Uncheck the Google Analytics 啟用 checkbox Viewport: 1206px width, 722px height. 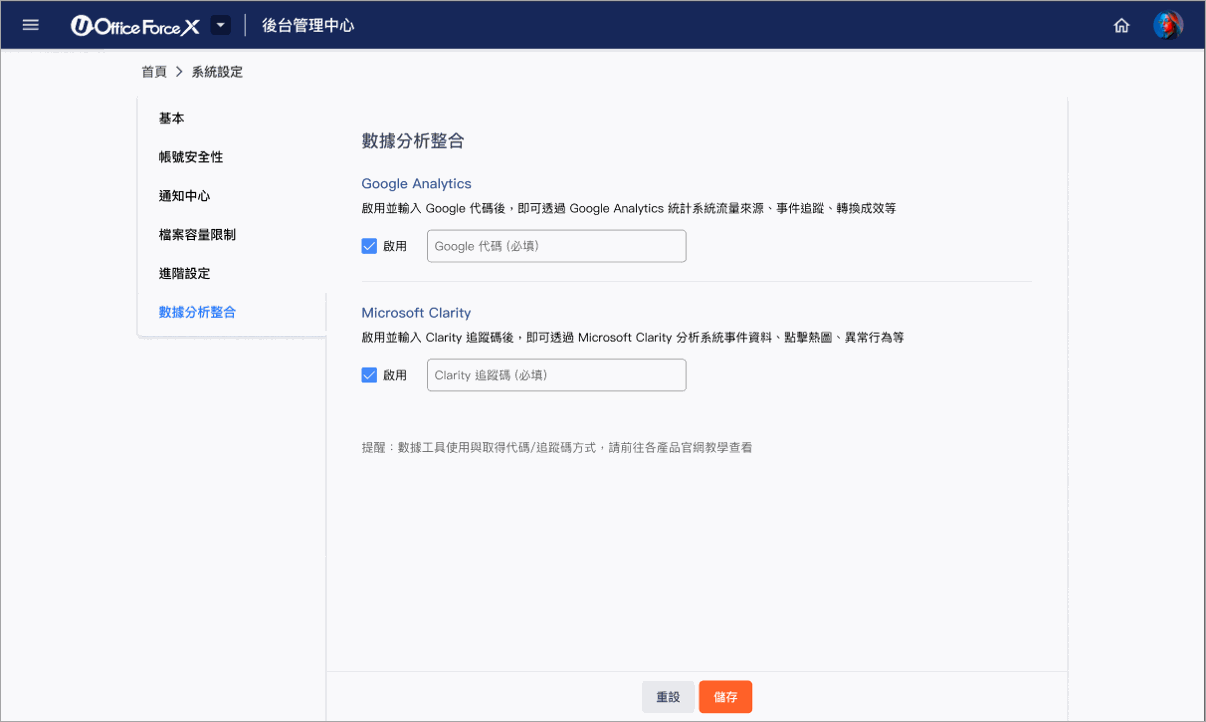pos(369,246)
